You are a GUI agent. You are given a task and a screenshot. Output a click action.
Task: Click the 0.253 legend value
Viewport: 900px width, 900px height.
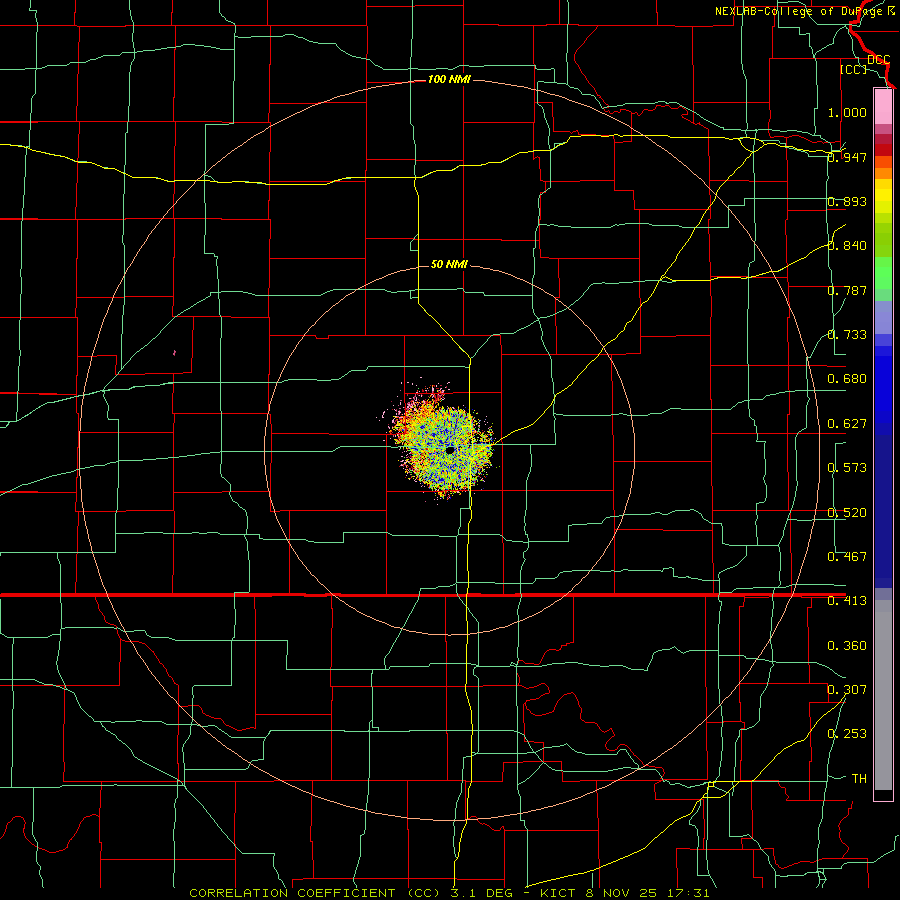847,734
